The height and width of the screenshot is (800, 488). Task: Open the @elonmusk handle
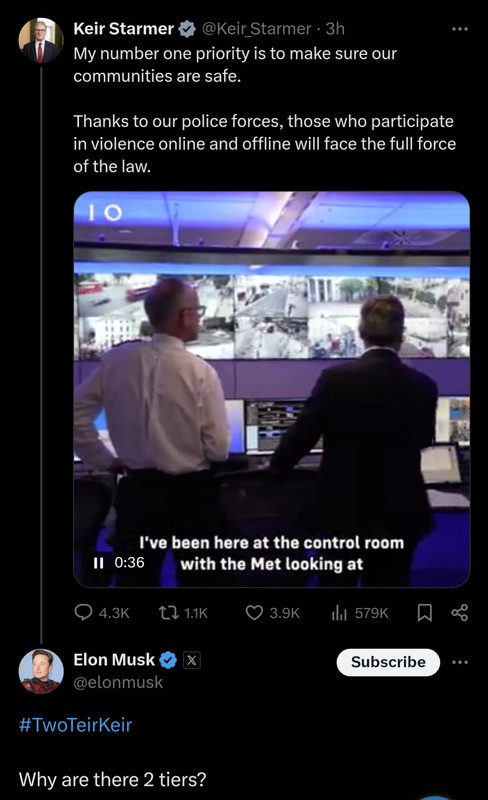[118, 682]
